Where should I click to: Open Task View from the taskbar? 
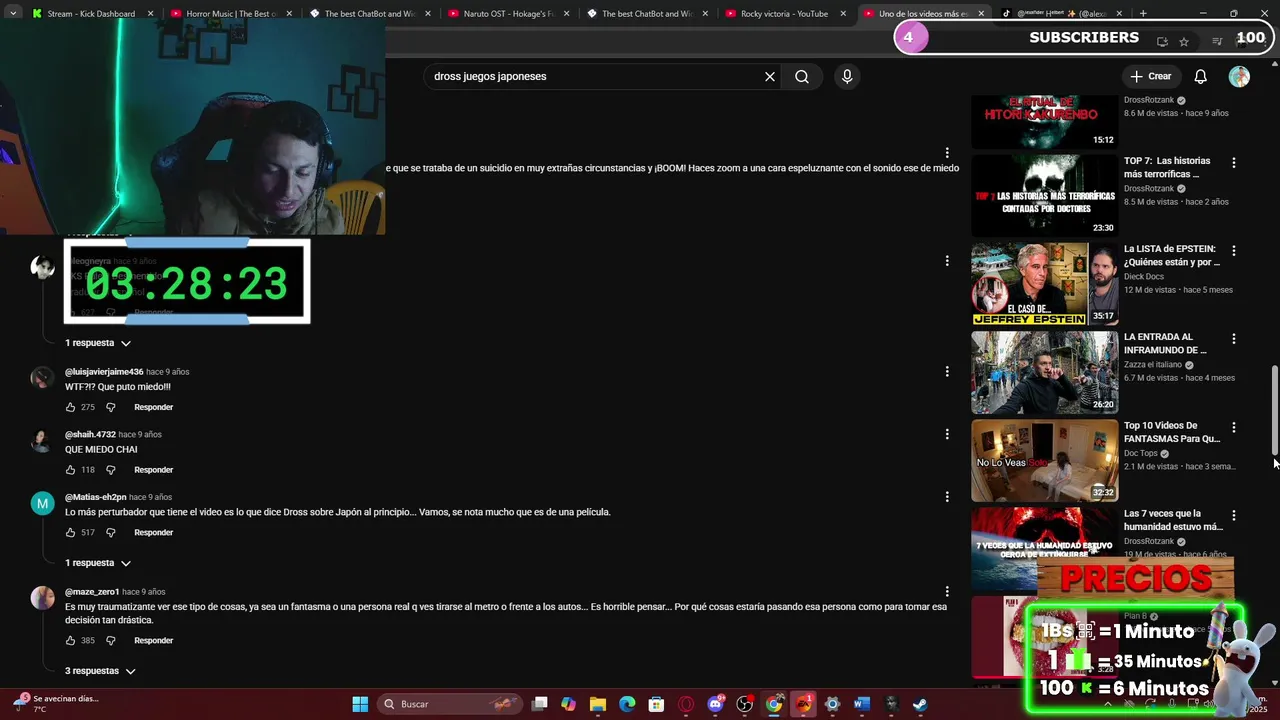coord(540,704)
